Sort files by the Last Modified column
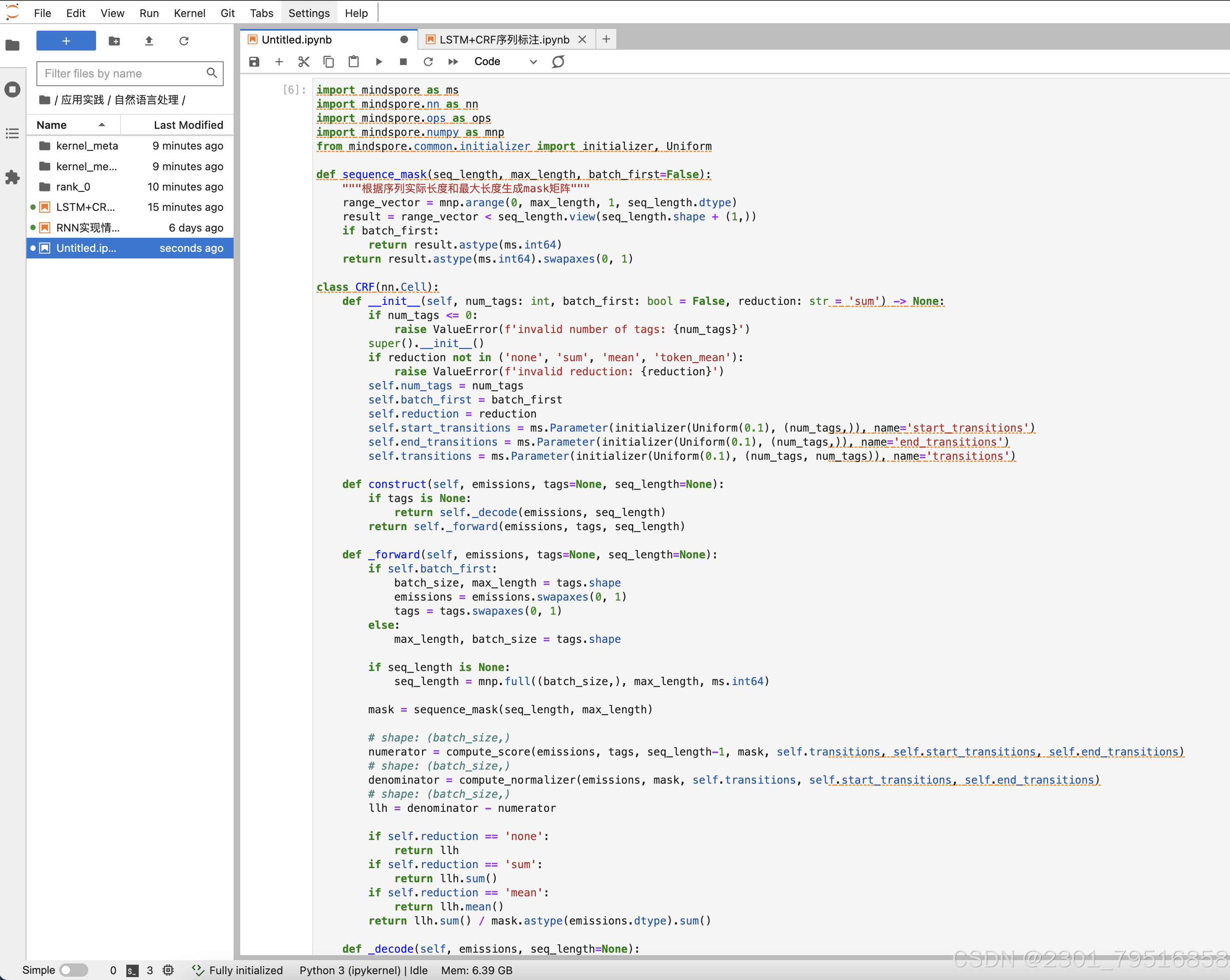 tap(188, 125)
